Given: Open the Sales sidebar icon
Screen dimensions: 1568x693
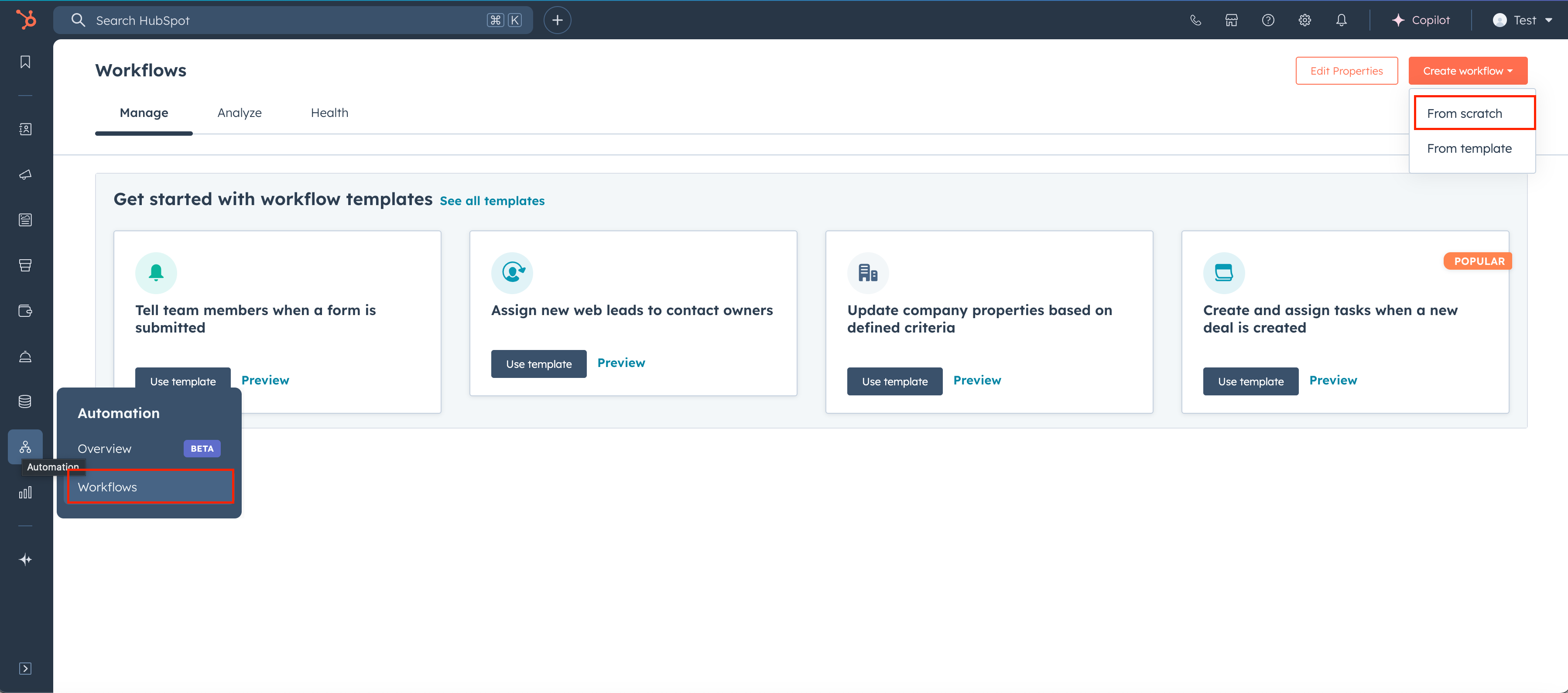Looking at the screenshot, I should point(26,265).
